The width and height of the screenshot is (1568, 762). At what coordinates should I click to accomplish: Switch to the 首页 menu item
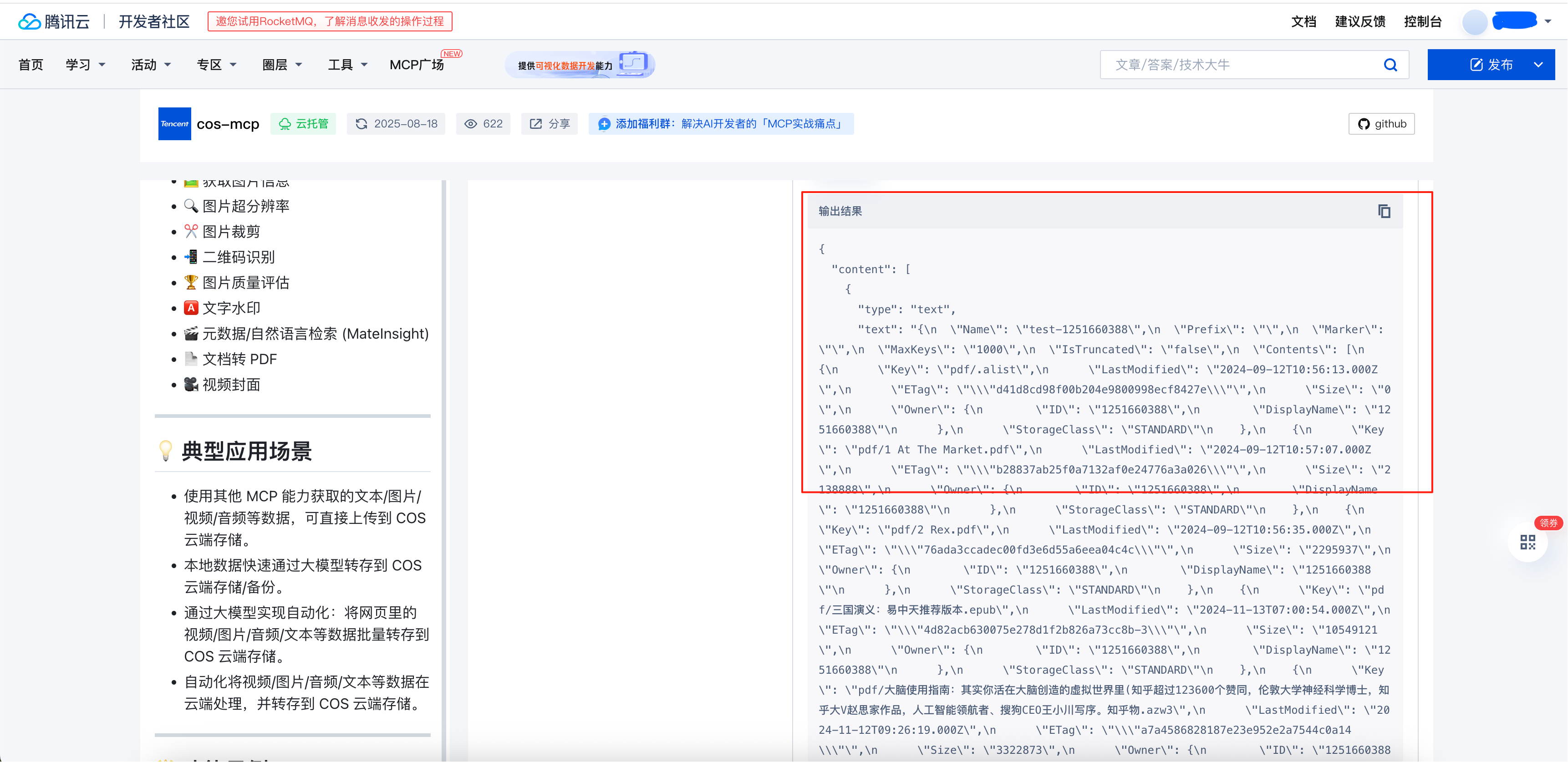pyautogui.click(x=31, y=64)
